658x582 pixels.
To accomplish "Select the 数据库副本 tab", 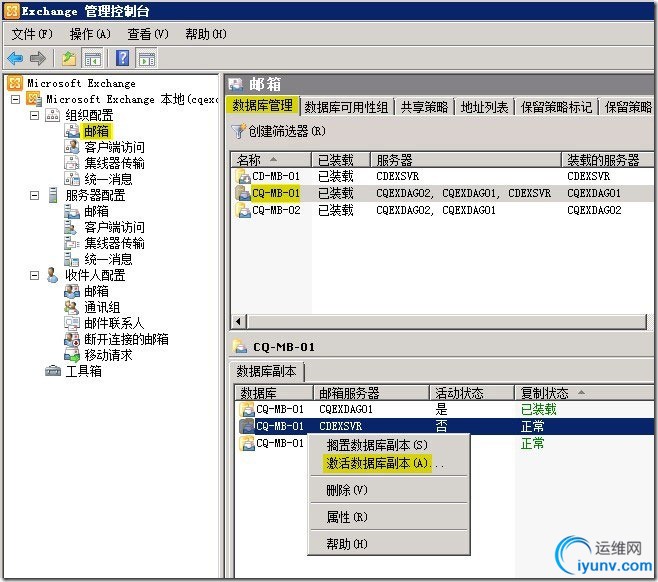I will [x=266, y=371].
